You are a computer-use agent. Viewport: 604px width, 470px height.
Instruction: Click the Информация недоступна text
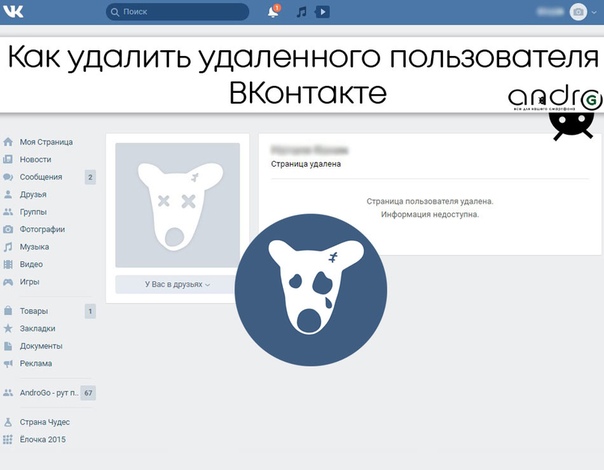pos(430,214)
